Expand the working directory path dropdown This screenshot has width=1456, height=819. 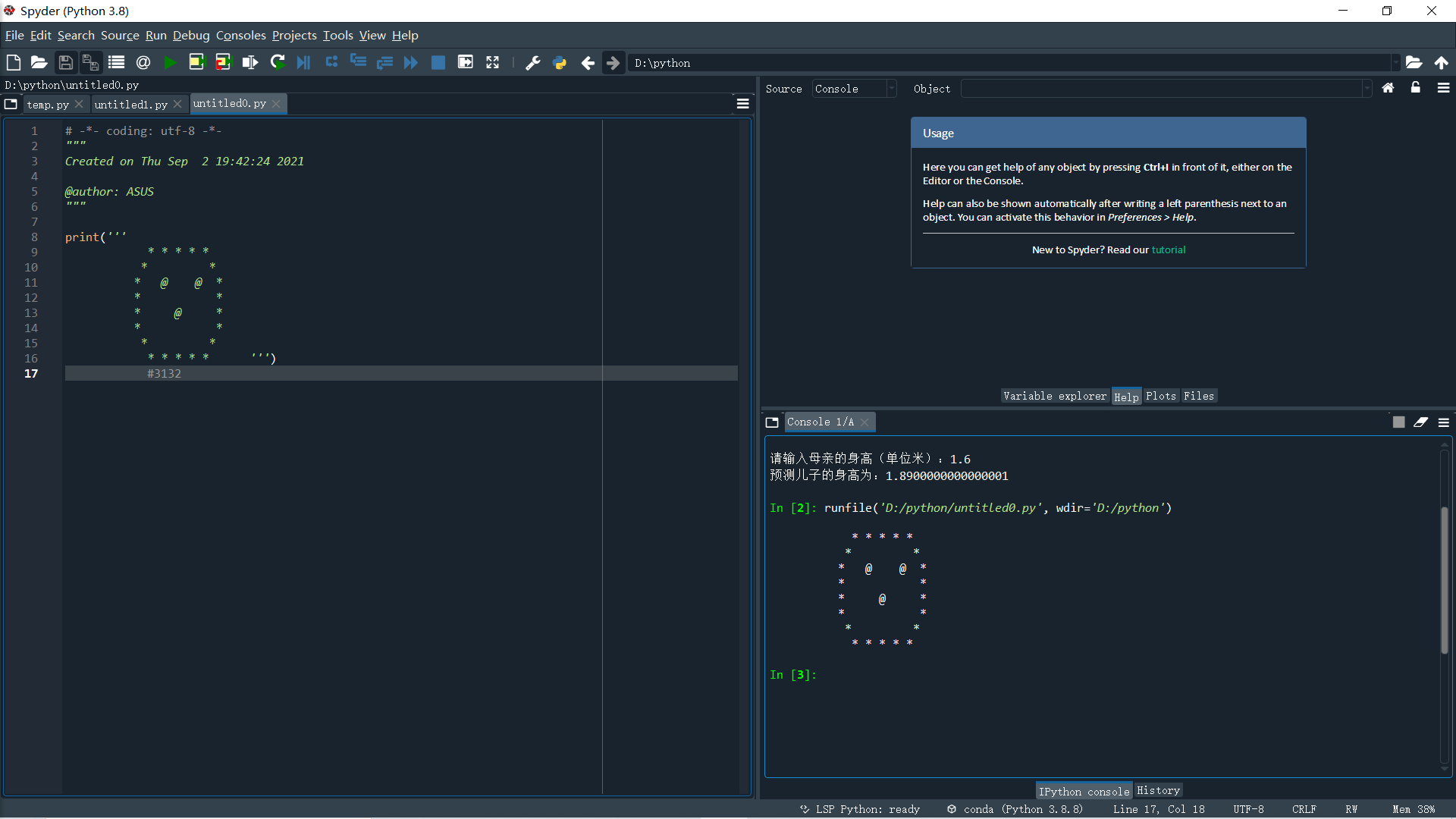[1395, 63]
